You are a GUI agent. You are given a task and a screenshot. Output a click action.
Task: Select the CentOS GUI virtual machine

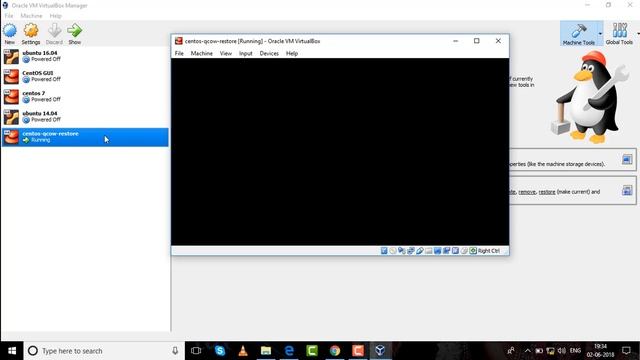click(x=85, y=76)
